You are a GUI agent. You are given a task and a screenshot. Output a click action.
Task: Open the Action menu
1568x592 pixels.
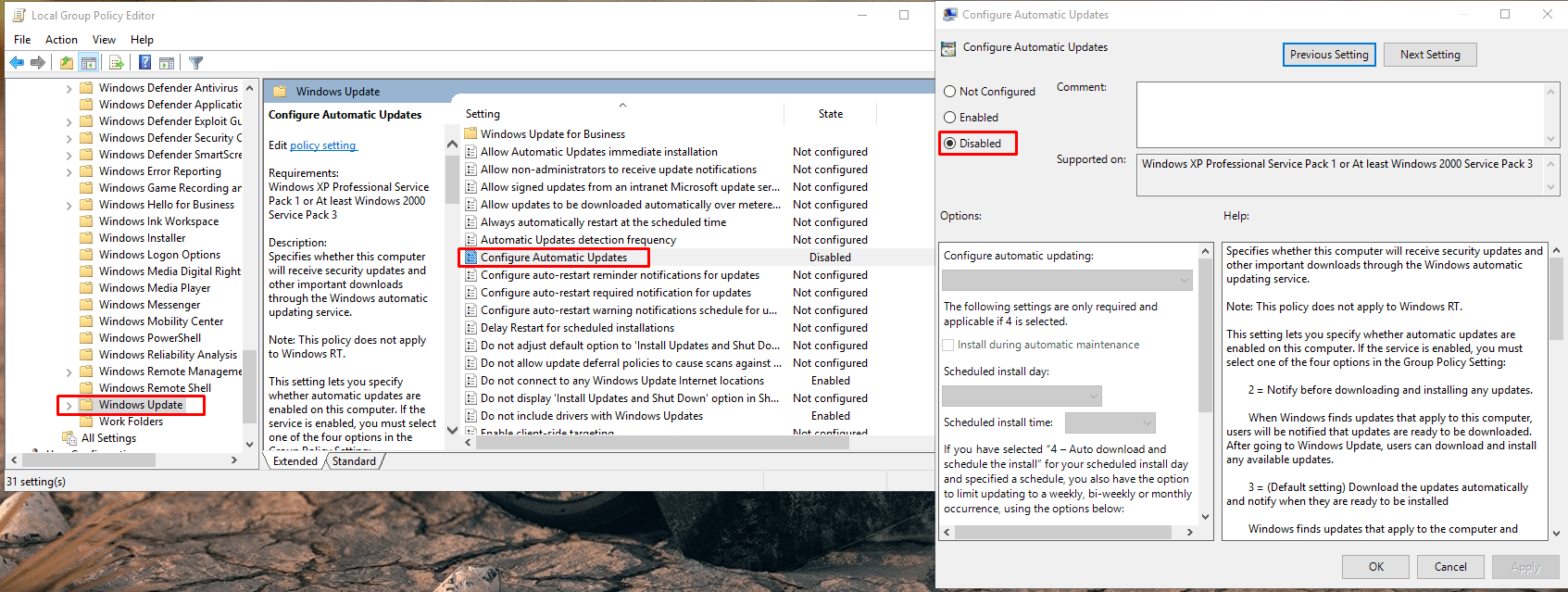[61, 40]
